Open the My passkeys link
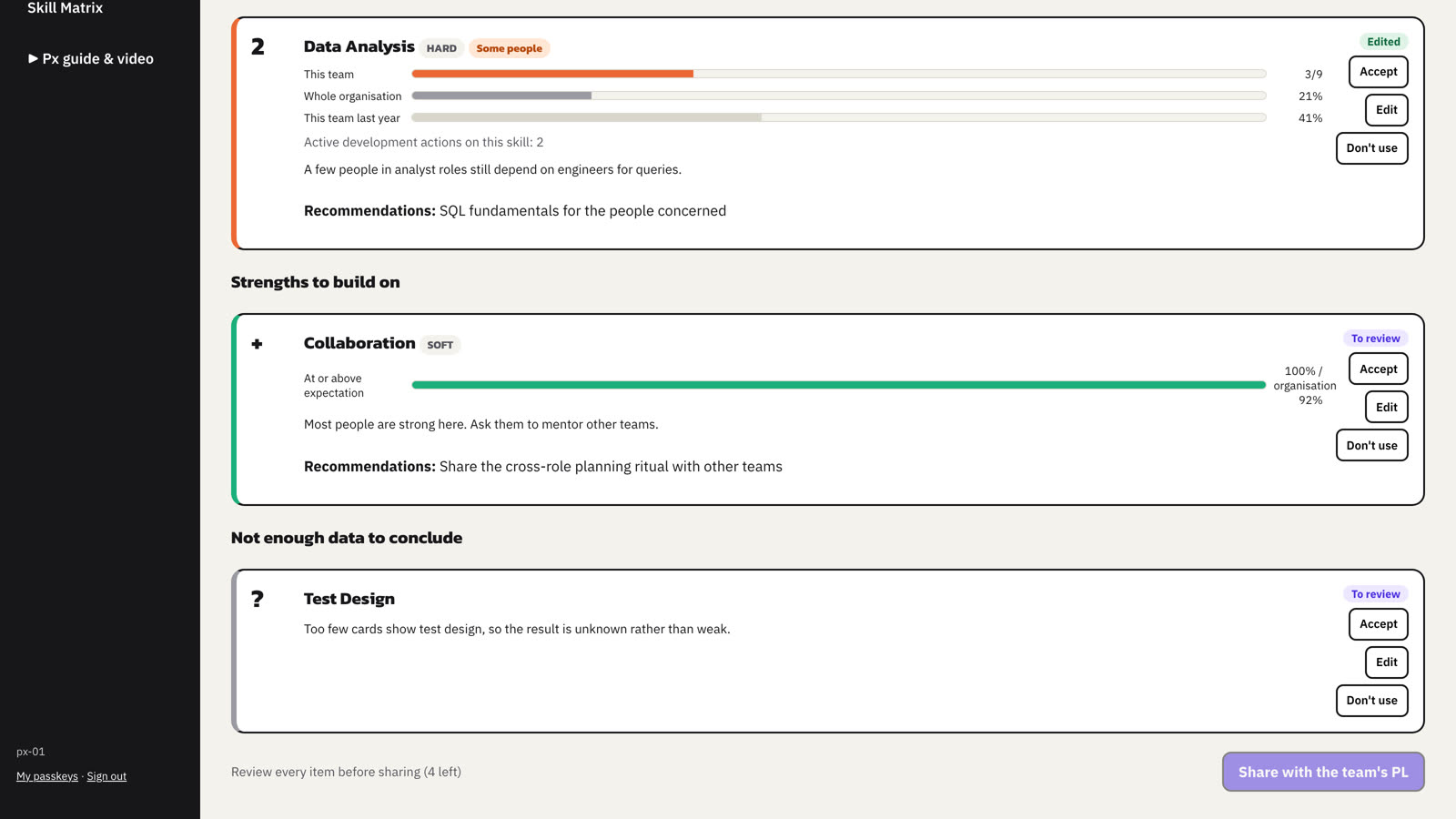The height and width of the screenshot is (819, 1456). 47,776
